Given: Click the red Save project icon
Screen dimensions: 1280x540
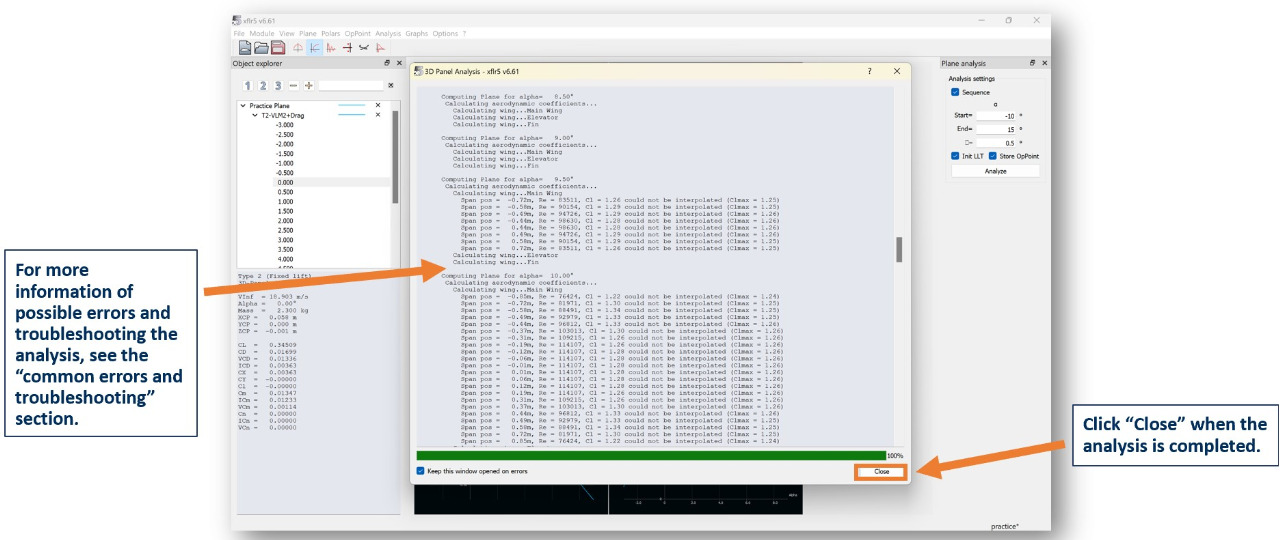Looking at the screenshot, I should [x=278, y=47].
